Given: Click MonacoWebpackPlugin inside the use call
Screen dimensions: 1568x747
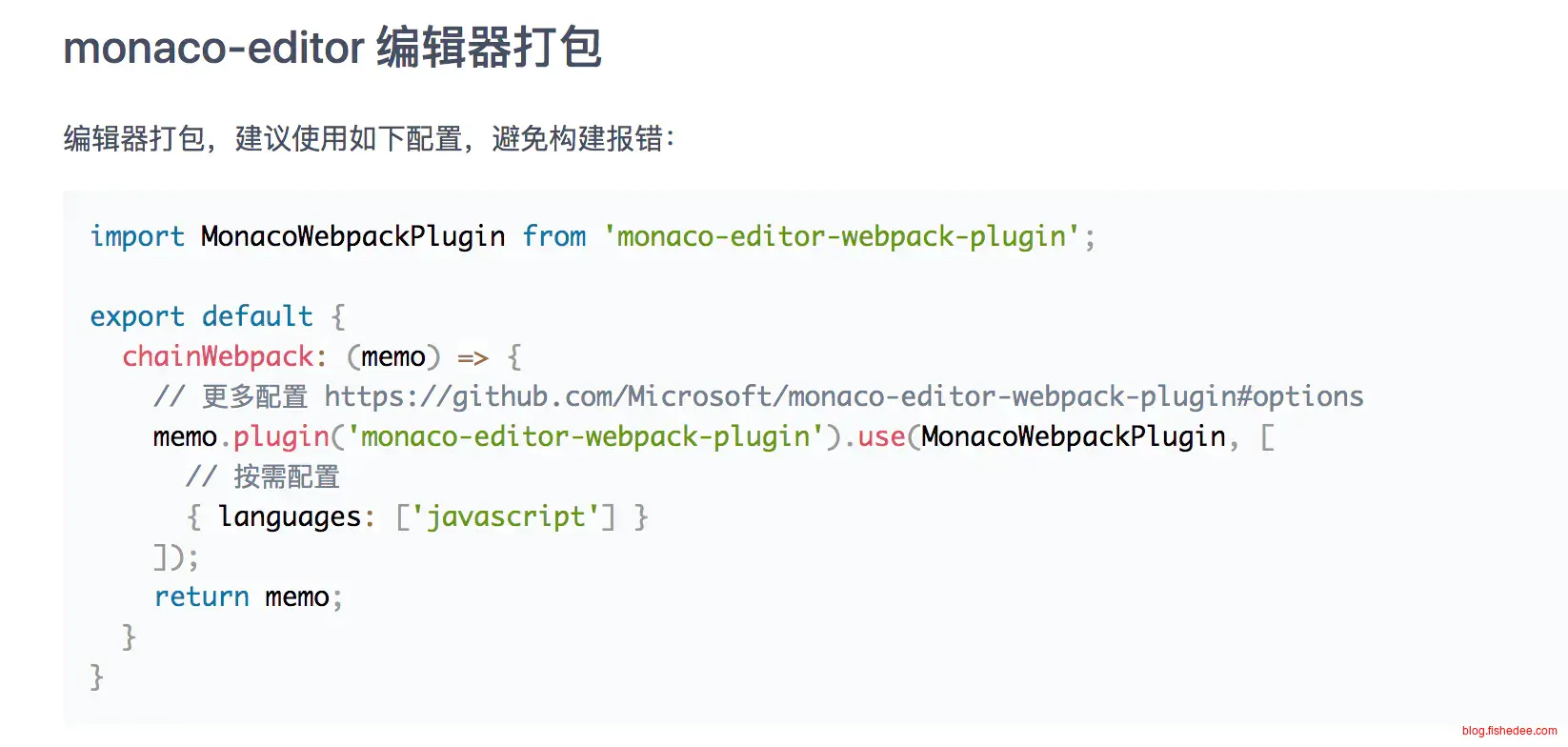Looking at the screenshot, I should pos(1074,436).
